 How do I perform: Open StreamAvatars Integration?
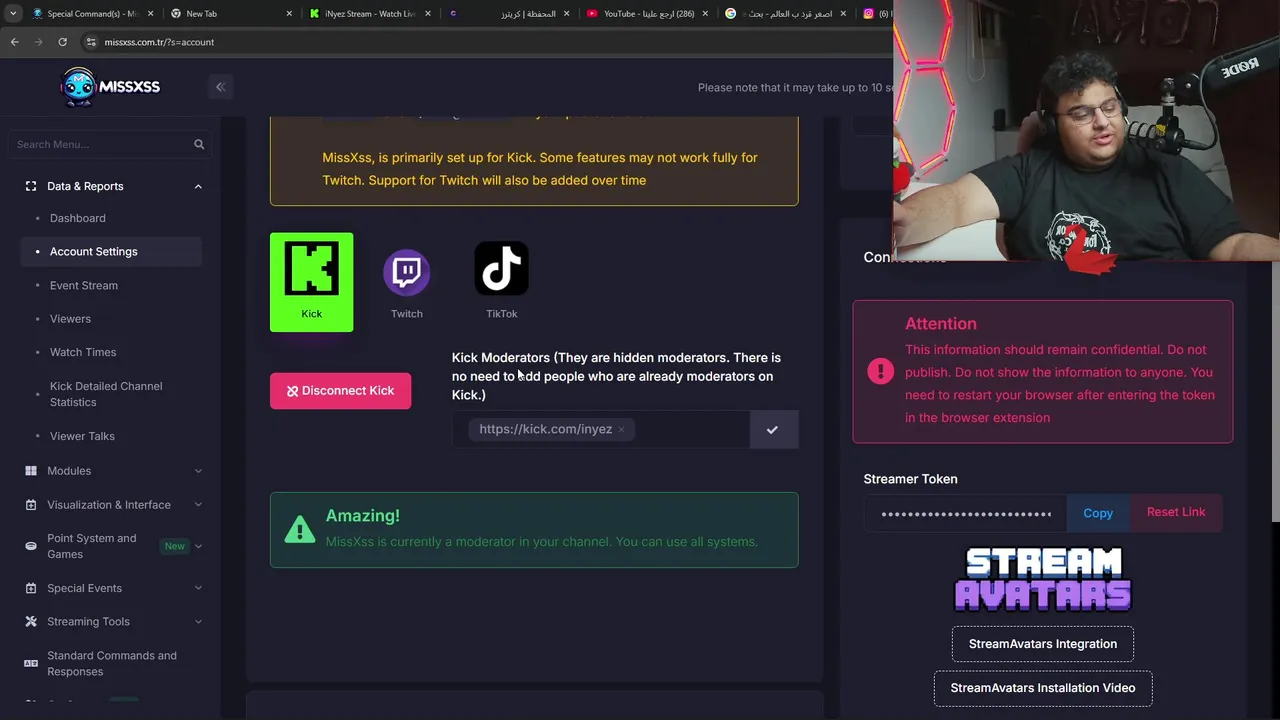1043,644
